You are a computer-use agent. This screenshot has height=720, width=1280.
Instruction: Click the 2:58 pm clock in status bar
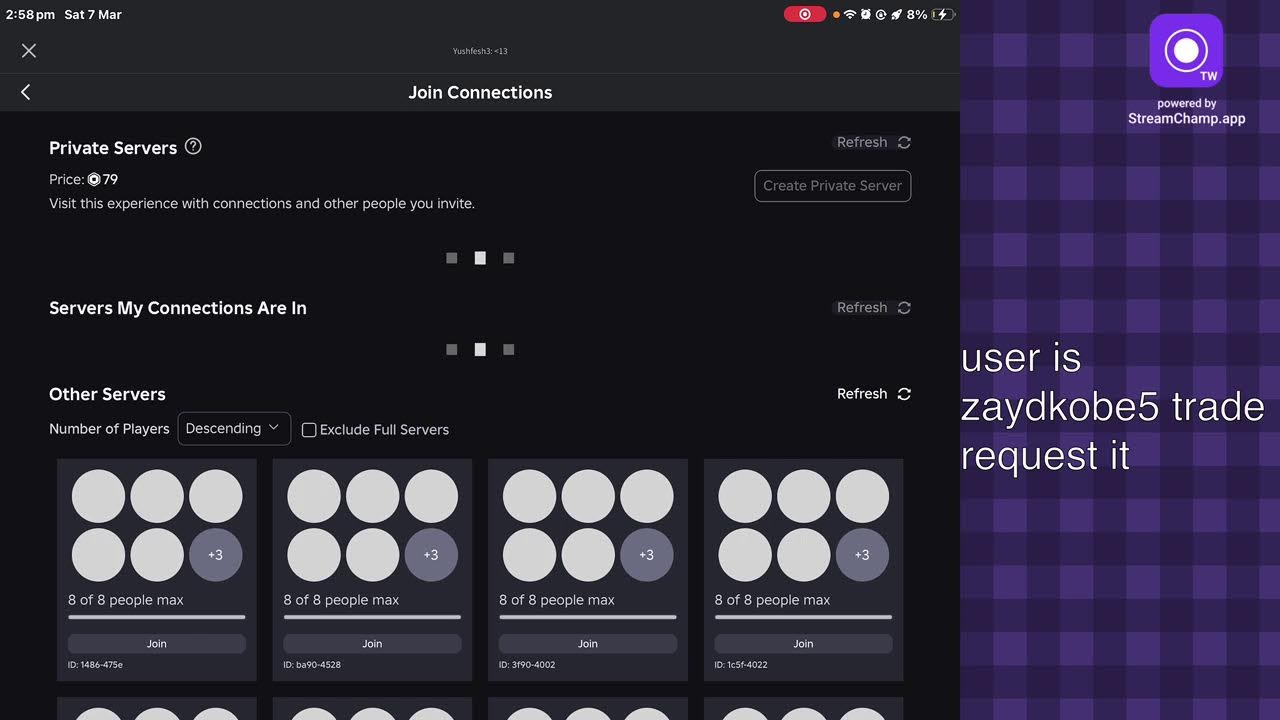point(30,15)
